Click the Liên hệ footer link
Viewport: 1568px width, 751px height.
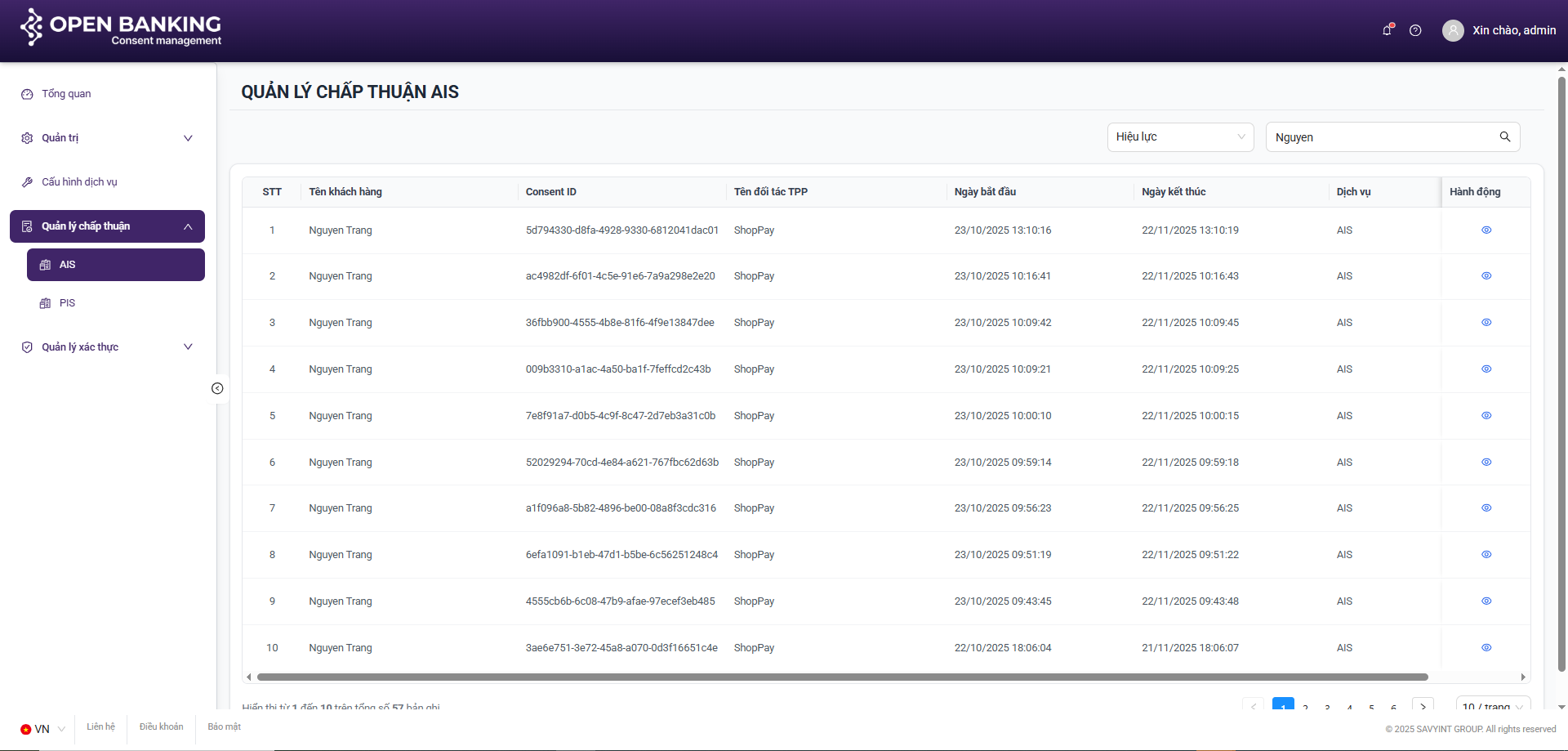pyautogui.click(x=100, y=726)
